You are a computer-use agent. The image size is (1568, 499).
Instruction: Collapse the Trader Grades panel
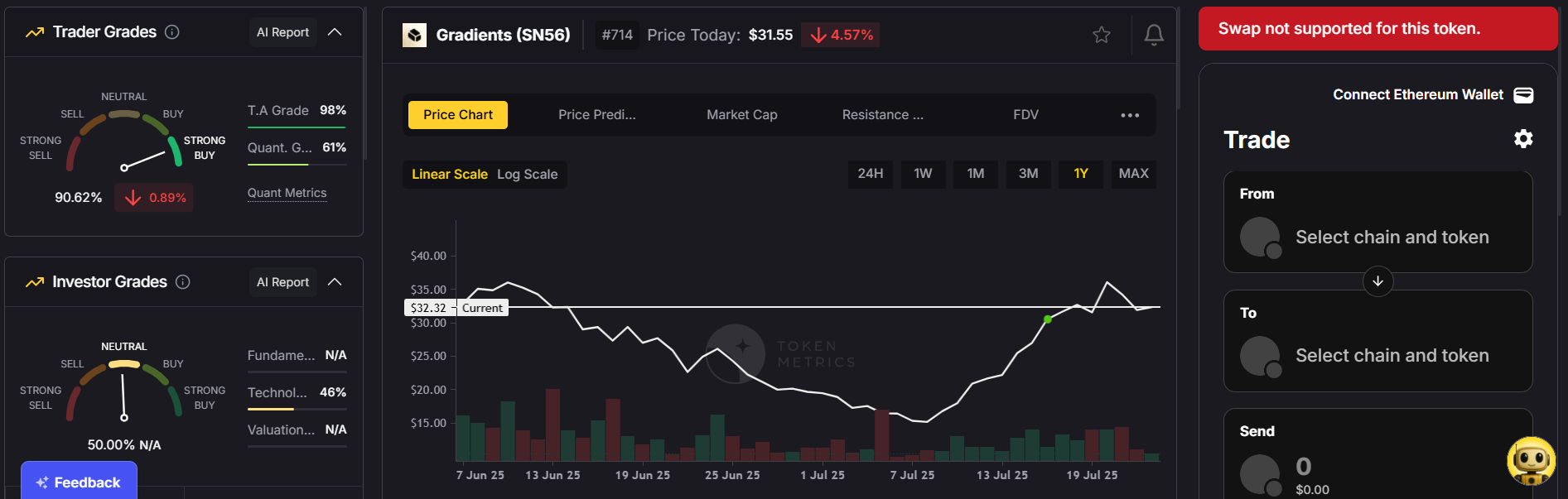[x=335, y=32]
